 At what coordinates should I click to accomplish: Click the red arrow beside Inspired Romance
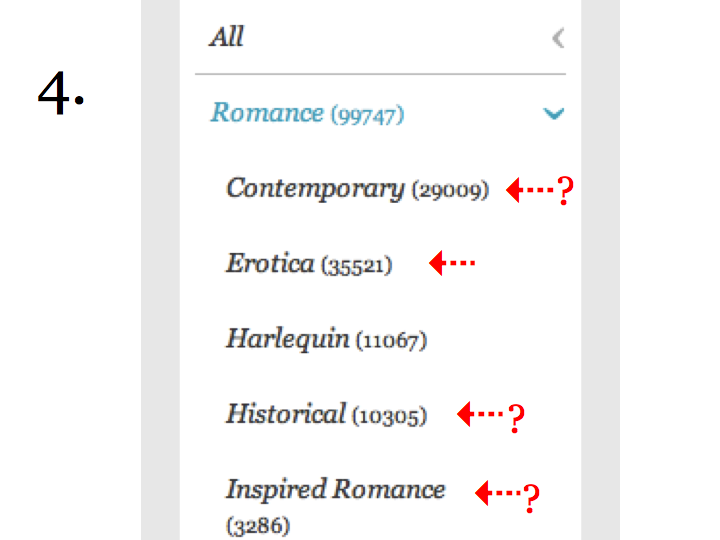click(x=498, y=493)
